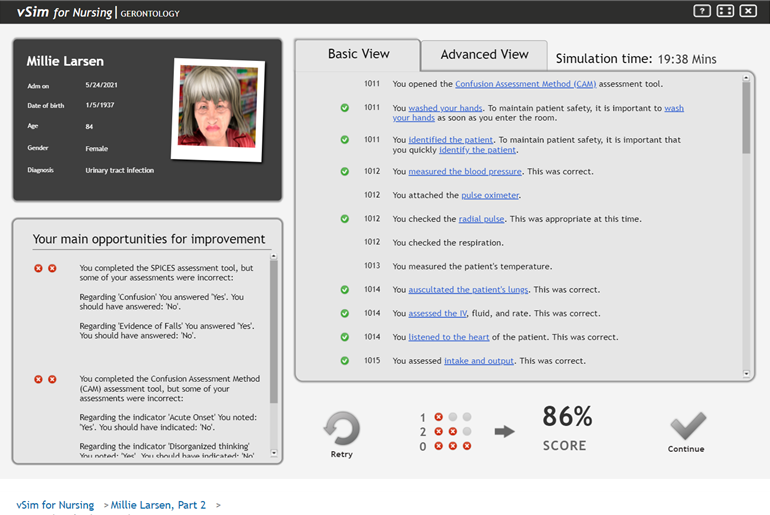
Task: Open the 'assessed the IV' link
Action: (x=437, y=313)
